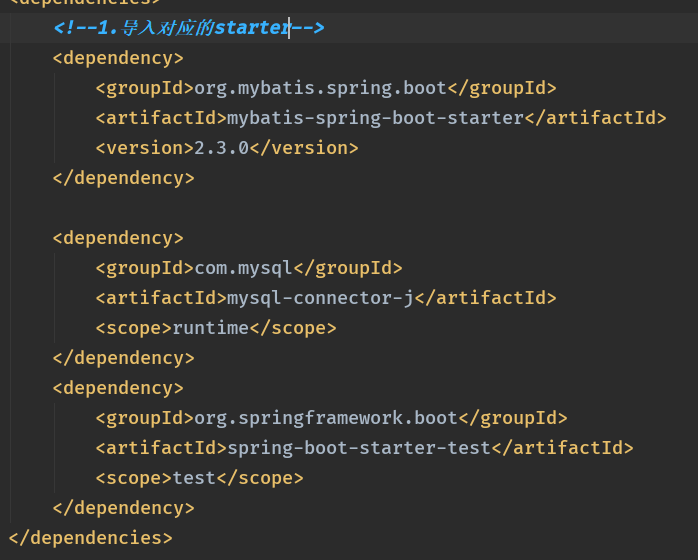Click the opening dependency tag above org.mybatis groupId
This screenshot has width=698, height=560.
tap(118, 58)
